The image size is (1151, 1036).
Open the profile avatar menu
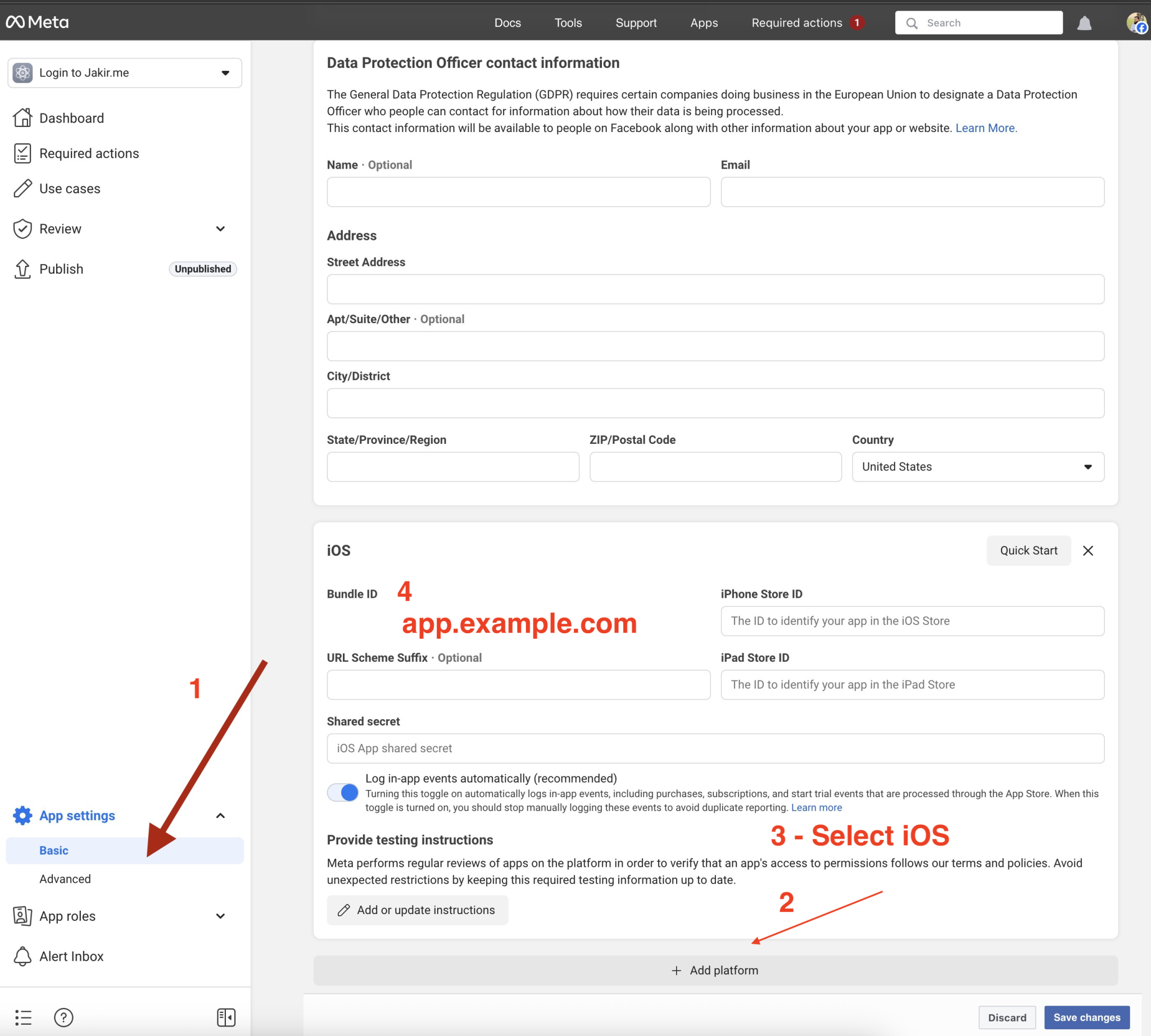pyautogui.click(x=1136, y=23)
